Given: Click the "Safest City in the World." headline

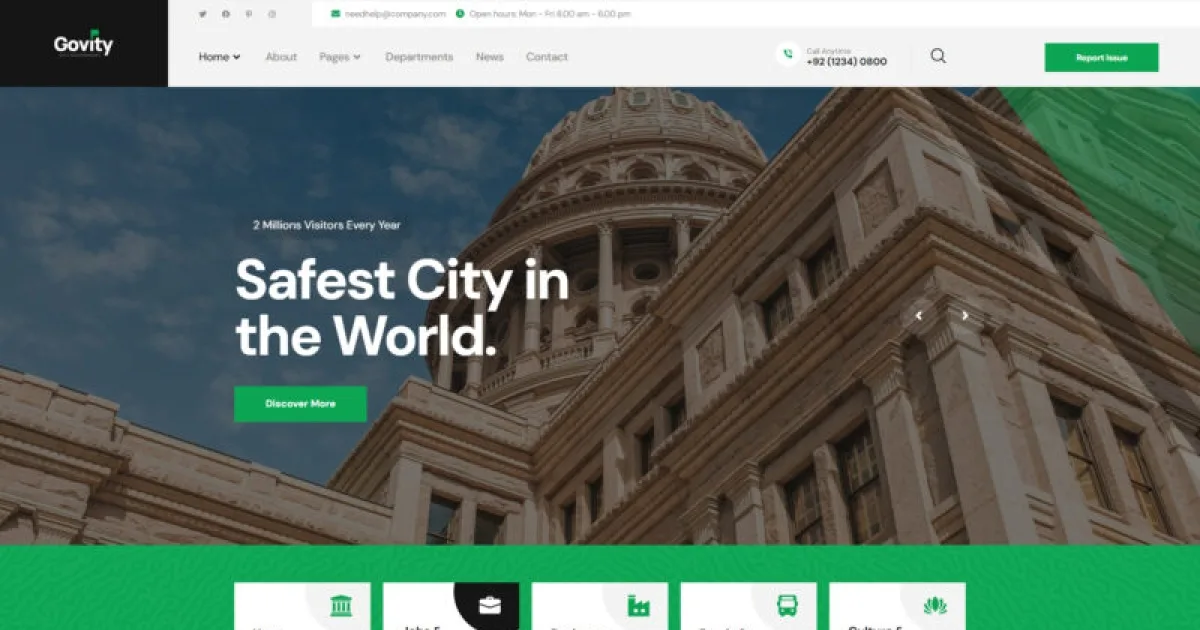Looking at the screenshot, I should [402, 307].
